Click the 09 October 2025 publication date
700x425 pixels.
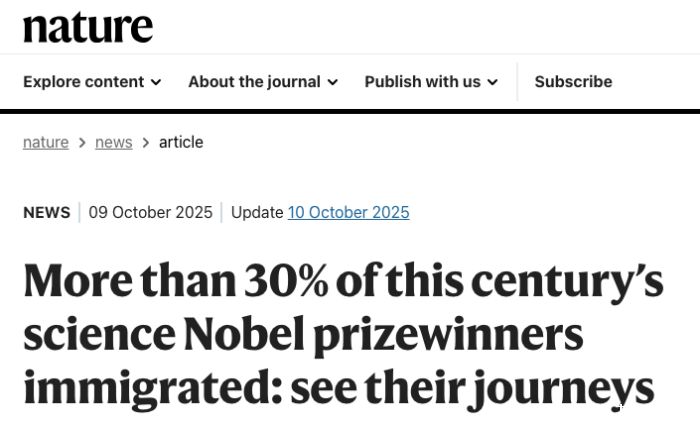150,212
